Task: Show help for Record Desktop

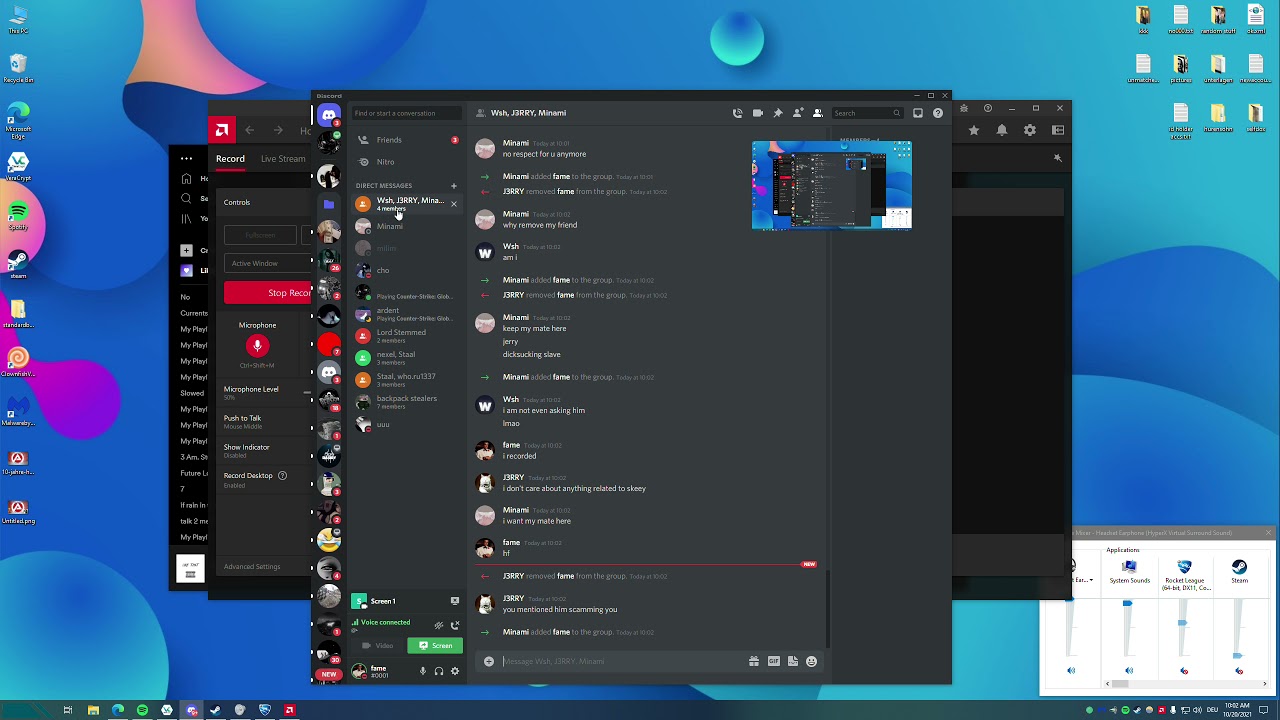Action: point(282,476)
